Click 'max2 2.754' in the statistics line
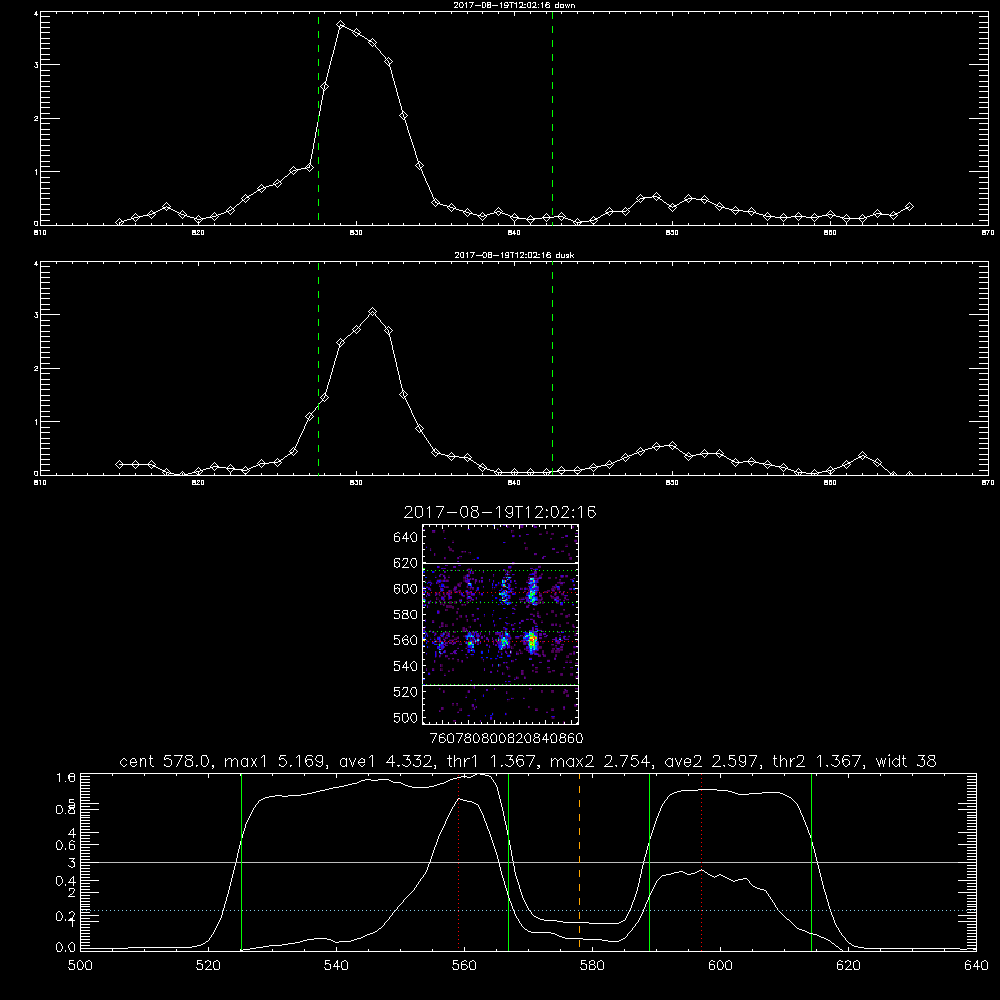 click(599, 761)
